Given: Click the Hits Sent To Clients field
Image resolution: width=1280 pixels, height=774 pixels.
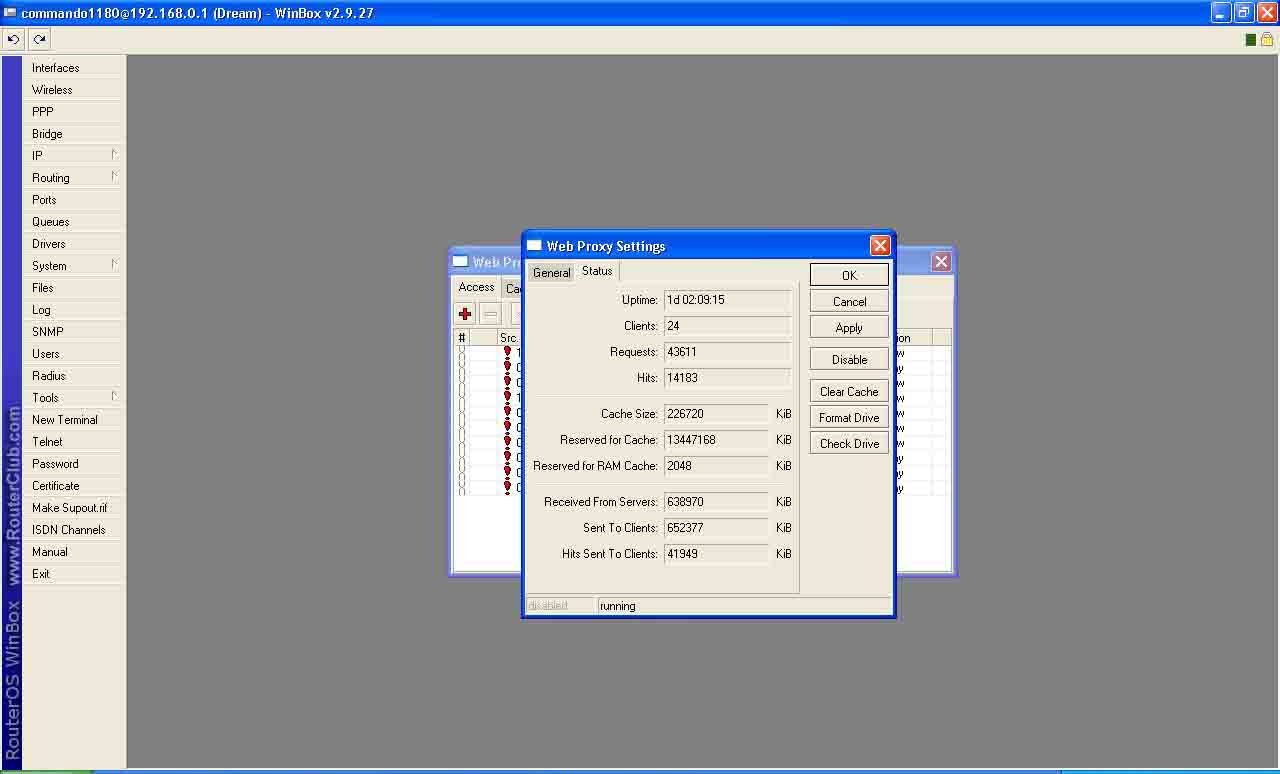Looking at the screenshot, I should pyautogui.click(x=716, y=554).
